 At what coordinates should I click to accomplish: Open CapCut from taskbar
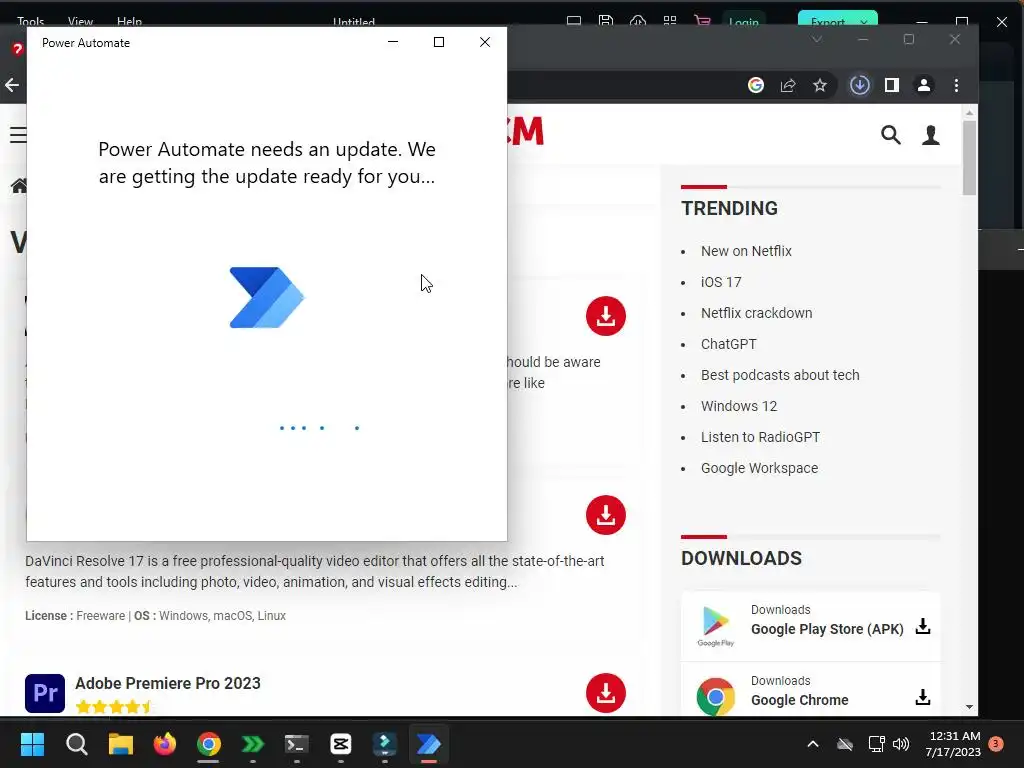[341, 744]
